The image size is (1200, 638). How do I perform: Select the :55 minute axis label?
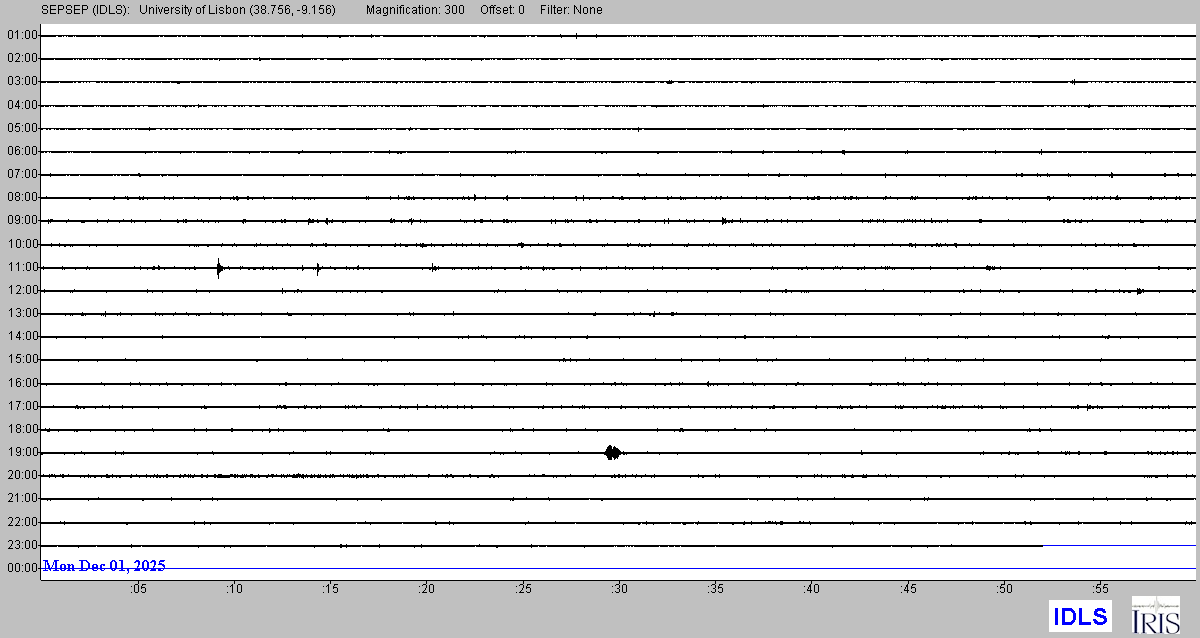1099,589
